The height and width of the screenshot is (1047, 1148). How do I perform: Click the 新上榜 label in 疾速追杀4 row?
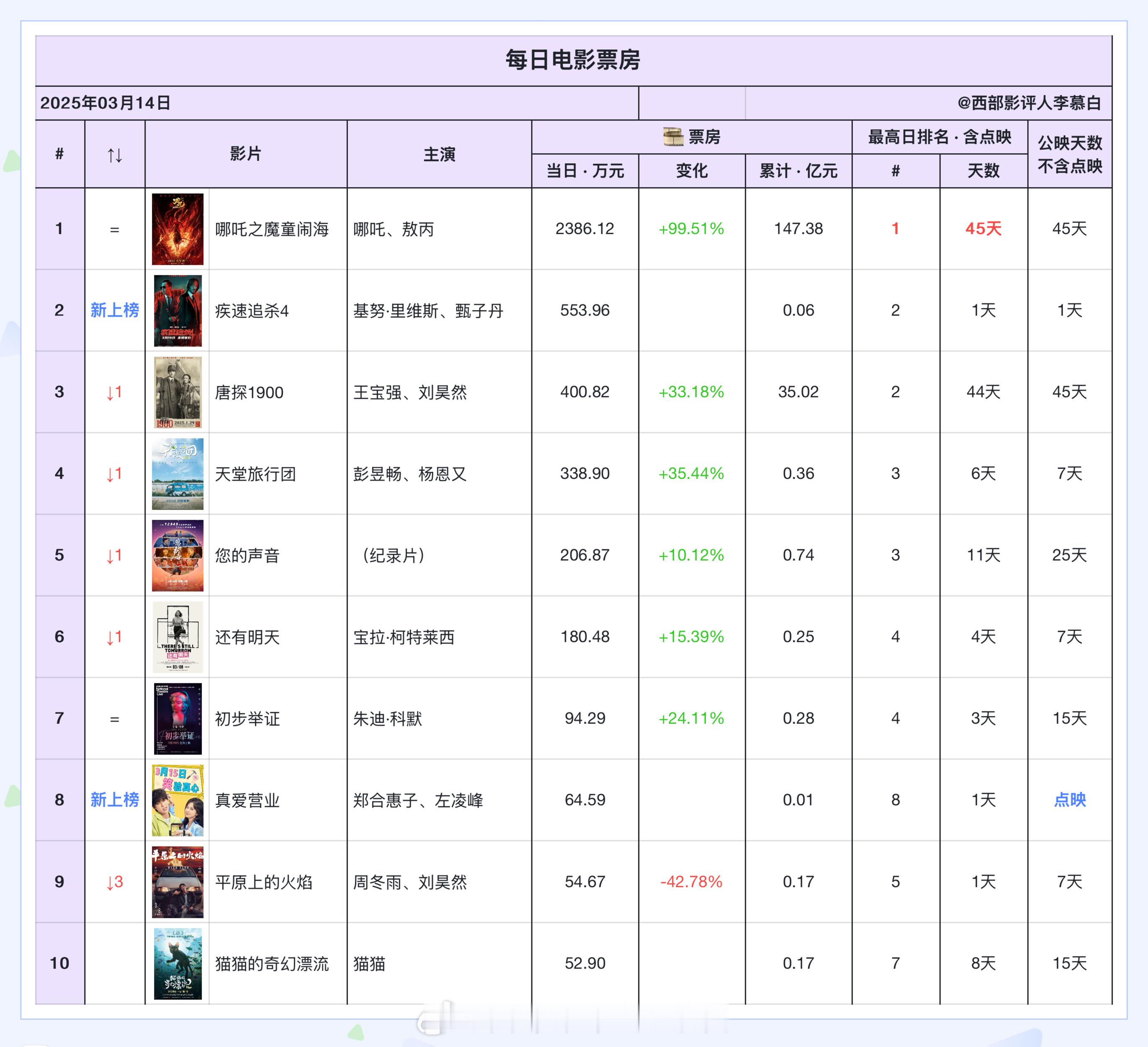point(114,310)
